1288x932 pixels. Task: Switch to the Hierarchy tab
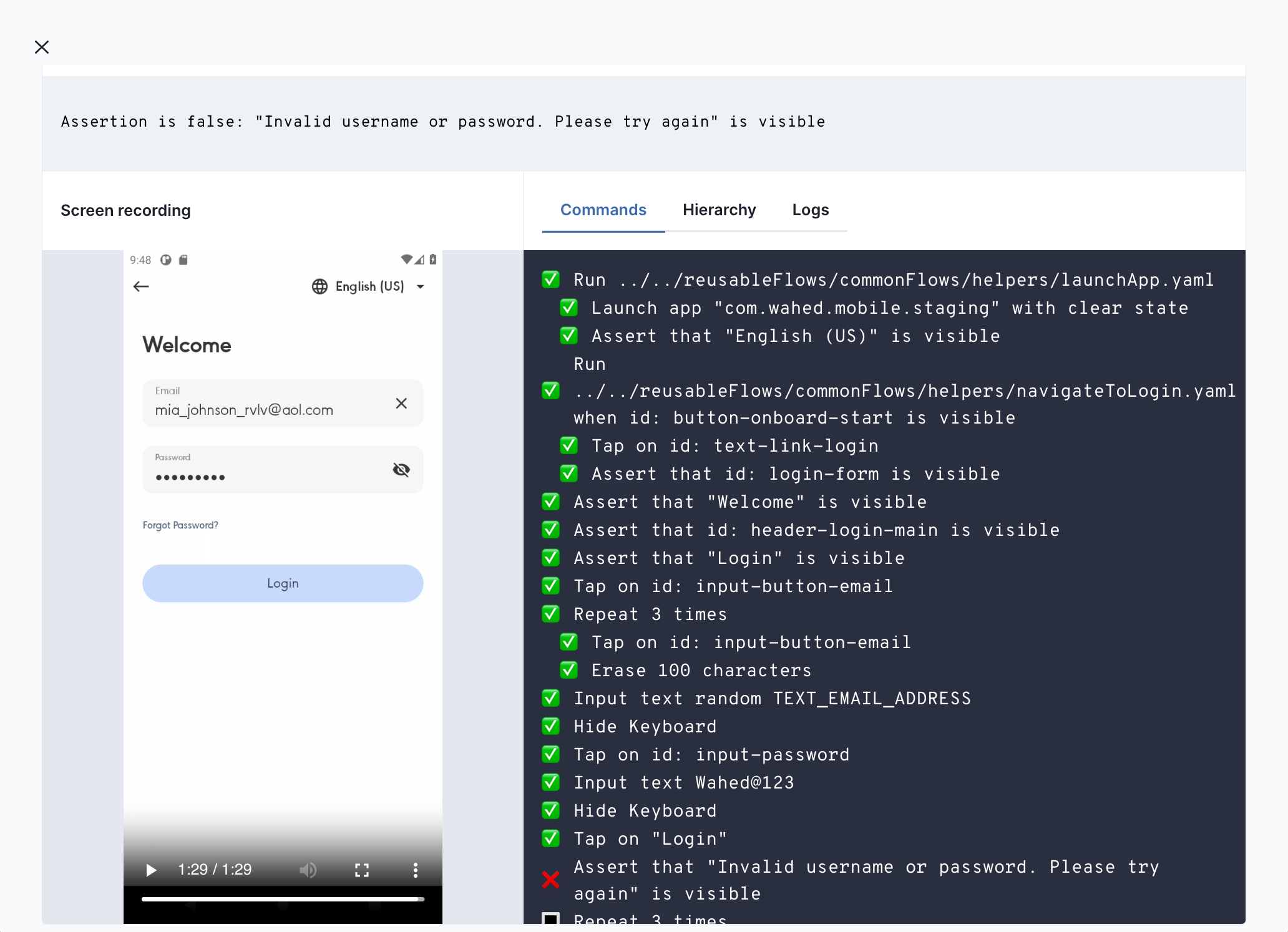[x=719, y=210]
